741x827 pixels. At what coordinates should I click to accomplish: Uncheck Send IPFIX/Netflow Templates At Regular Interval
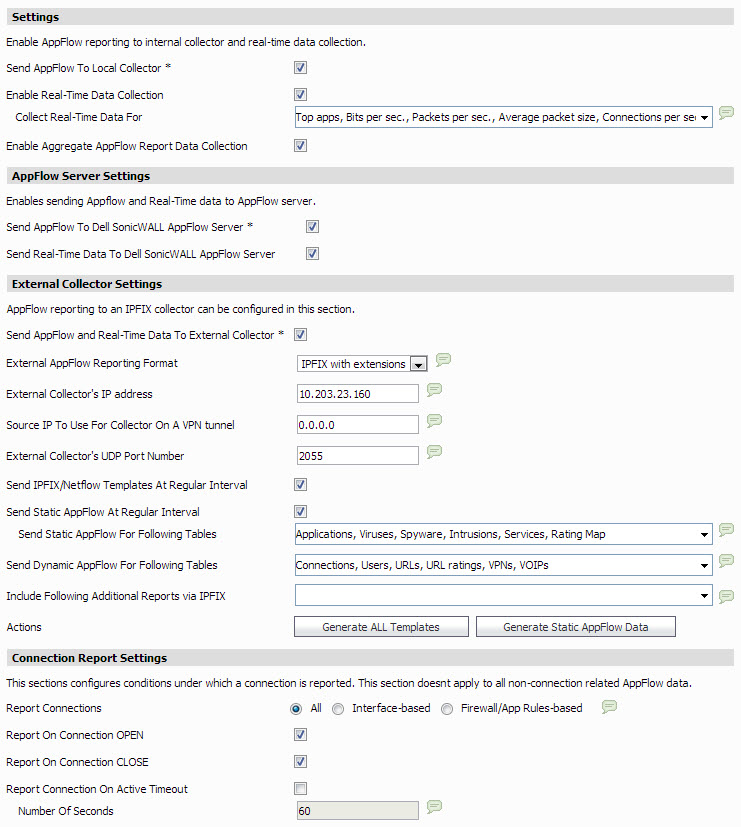(x=301, y=485)
